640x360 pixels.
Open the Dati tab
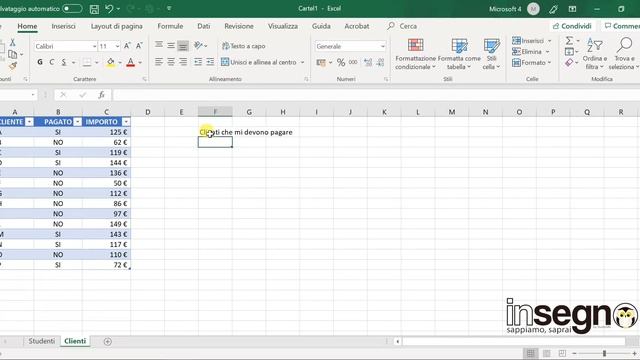coord(204,26)
